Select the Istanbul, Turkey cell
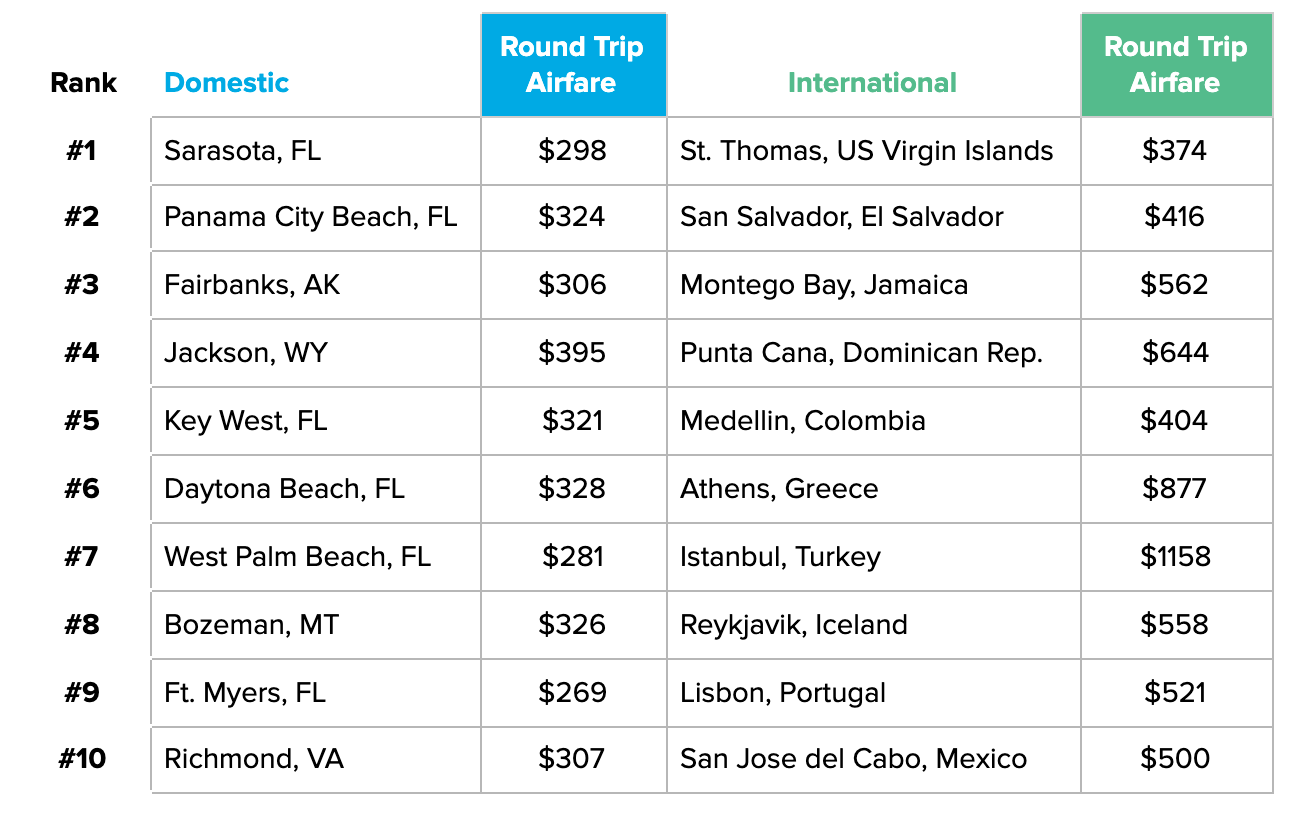1304x820 pixels. 780,557
